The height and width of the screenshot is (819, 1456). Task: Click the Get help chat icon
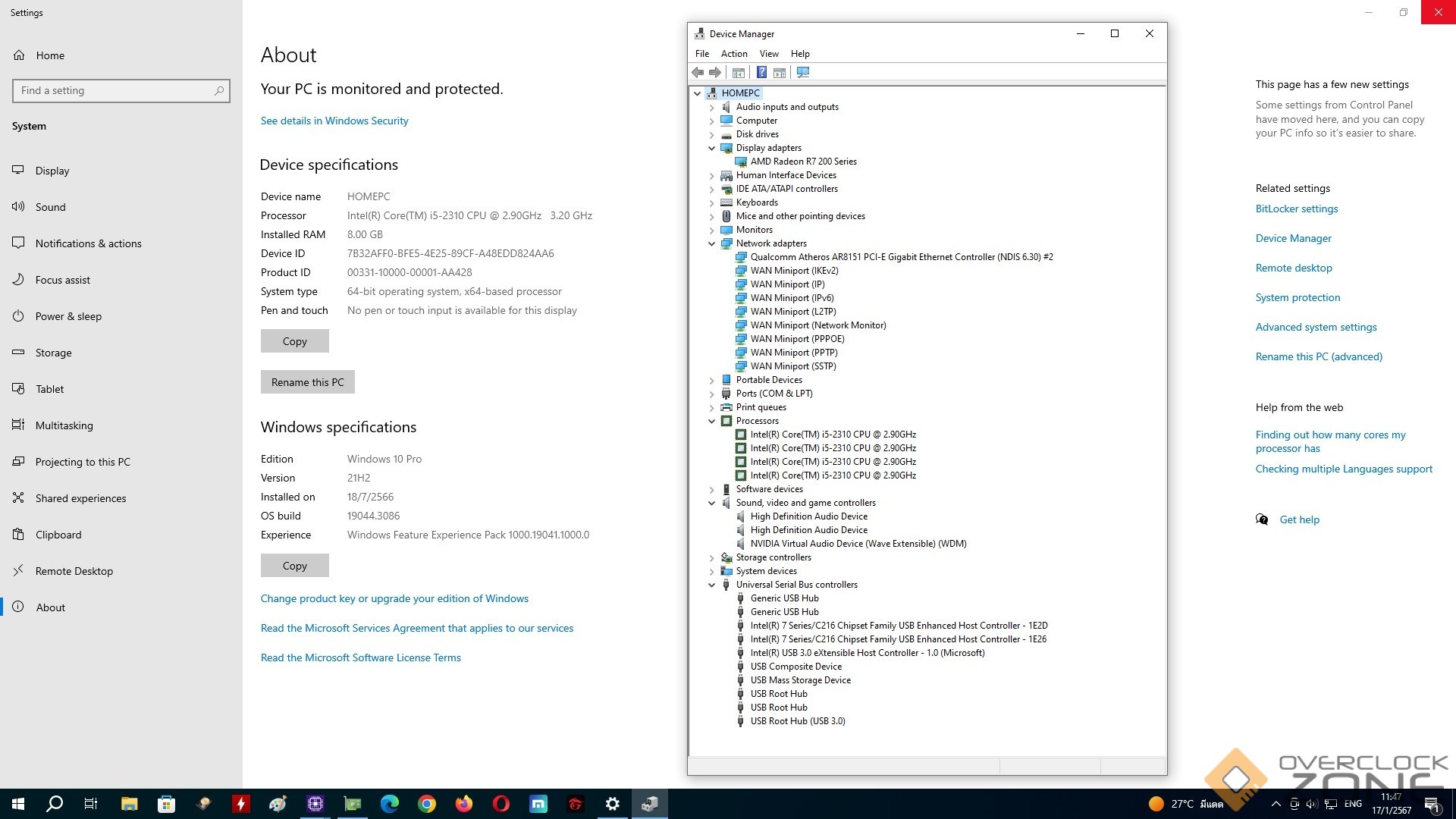tap(1262, 519)
